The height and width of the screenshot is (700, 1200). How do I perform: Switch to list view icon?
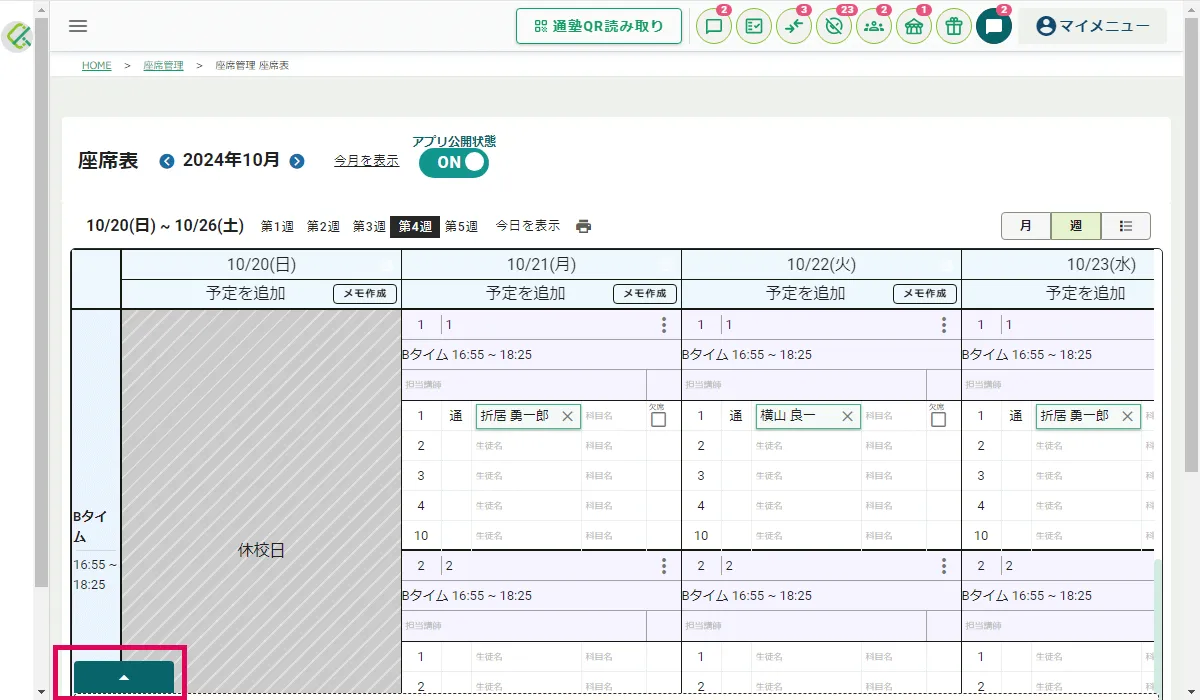(1126, 226)
